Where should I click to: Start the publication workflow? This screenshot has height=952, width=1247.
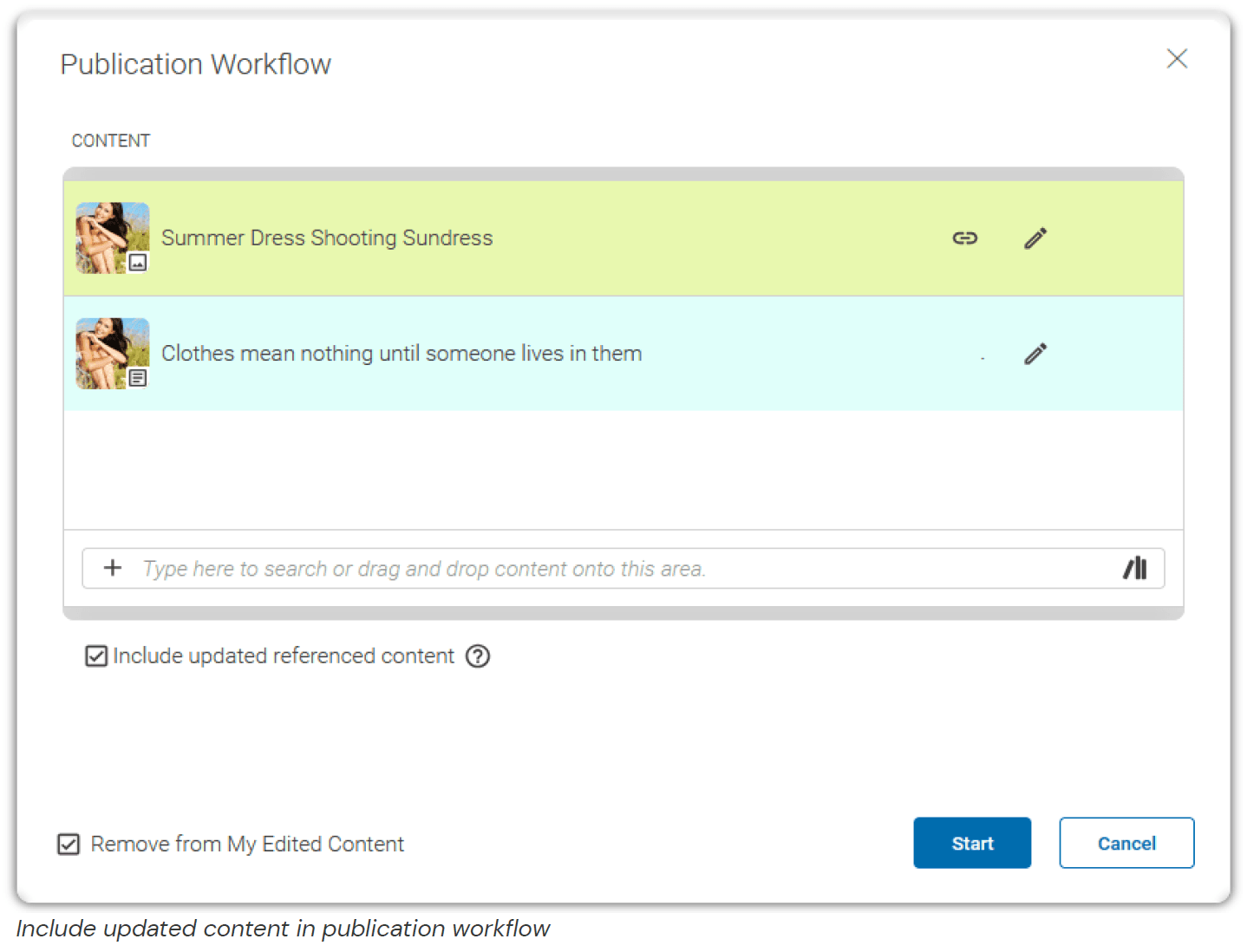coord(971,843)
